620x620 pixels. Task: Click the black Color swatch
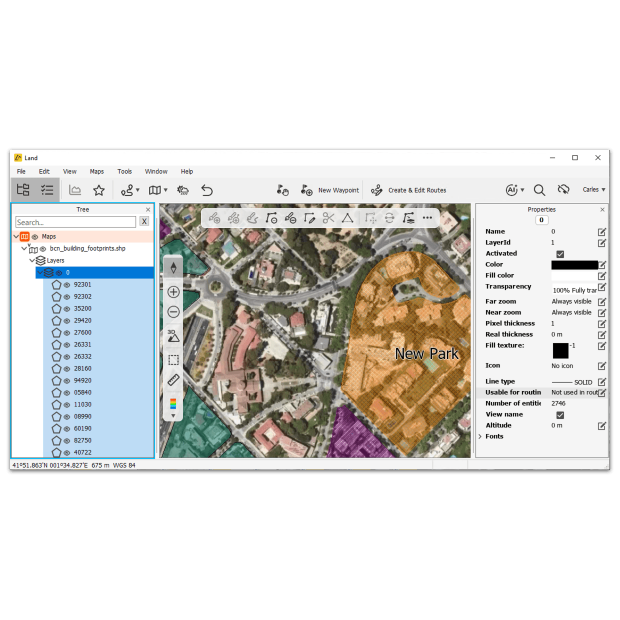click(x=574, y=265)
